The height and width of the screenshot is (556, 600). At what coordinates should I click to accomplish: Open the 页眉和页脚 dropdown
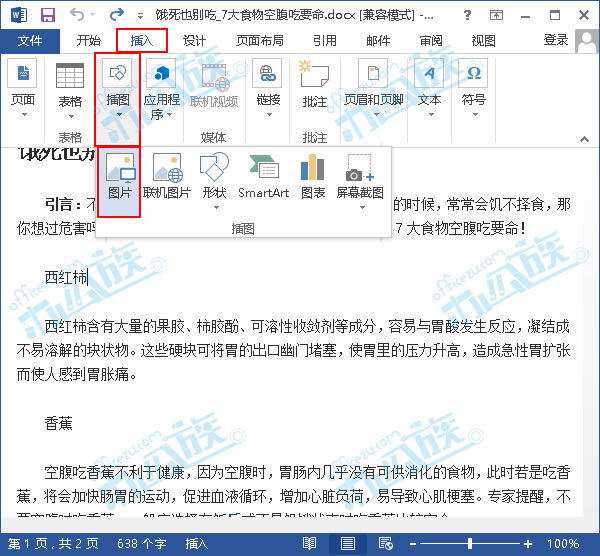(373, 89)
